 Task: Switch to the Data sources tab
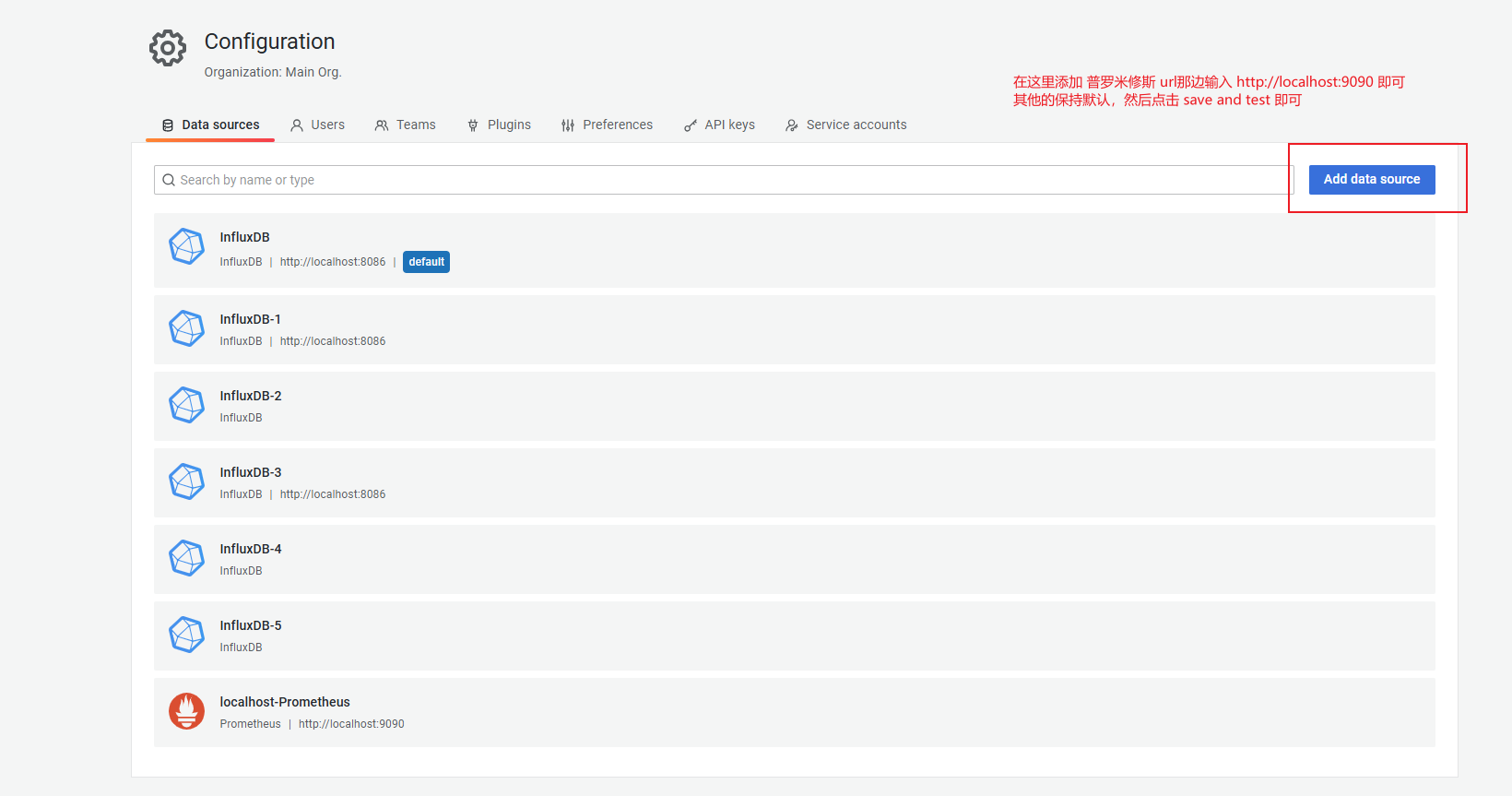[211, 125]
